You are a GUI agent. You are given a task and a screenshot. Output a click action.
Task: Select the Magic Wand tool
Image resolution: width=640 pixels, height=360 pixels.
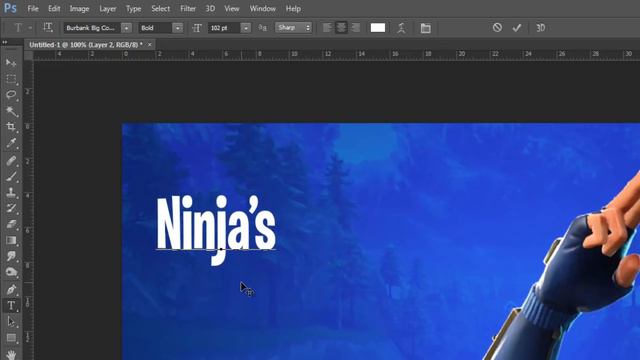click(11, 111)
